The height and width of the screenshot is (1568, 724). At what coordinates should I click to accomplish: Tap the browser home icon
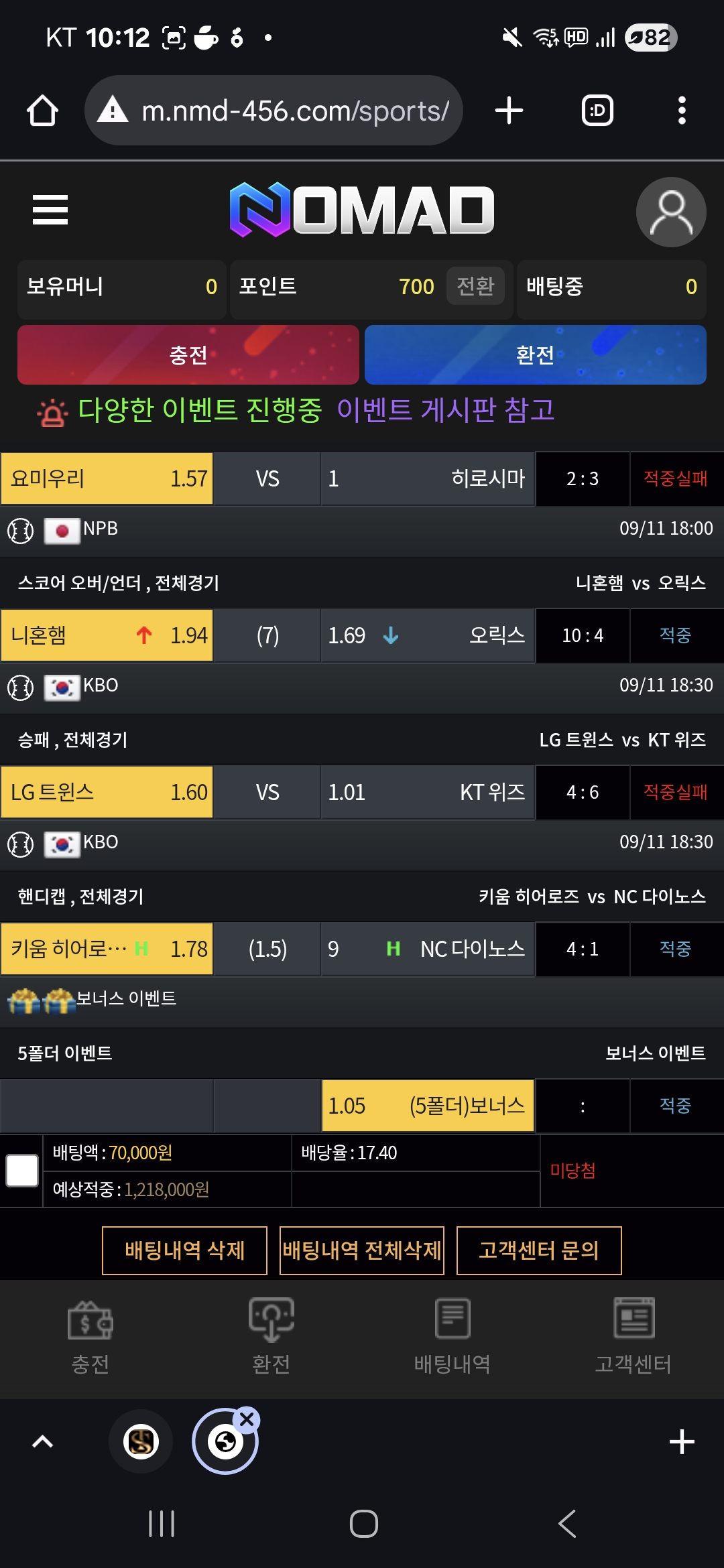coord(42,111)
